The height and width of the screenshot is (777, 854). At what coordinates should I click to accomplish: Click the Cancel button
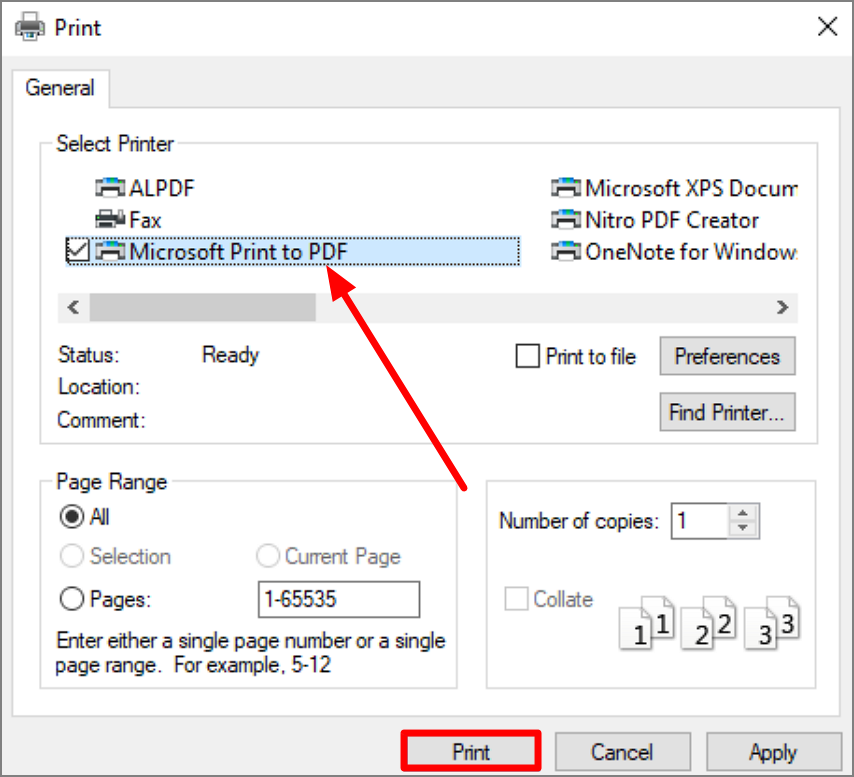point(622,751)
